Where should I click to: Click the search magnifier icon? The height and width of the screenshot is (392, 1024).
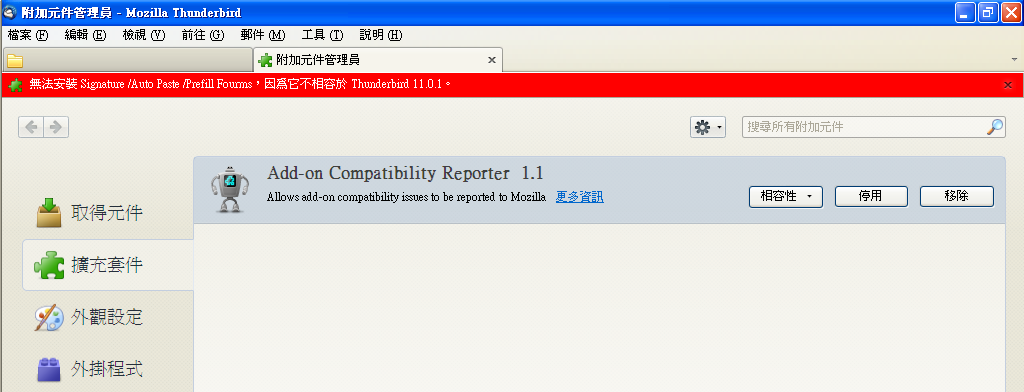pyautogui.click(x=995, y=127)
